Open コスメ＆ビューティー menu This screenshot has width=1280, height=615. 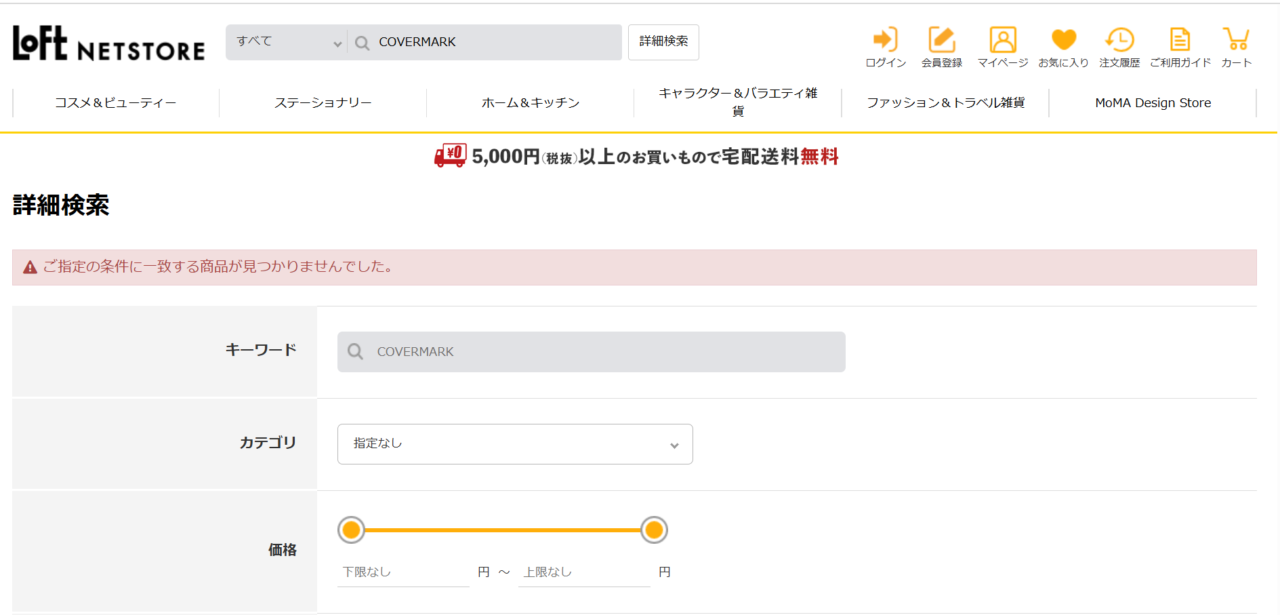[x=116, y=103]
